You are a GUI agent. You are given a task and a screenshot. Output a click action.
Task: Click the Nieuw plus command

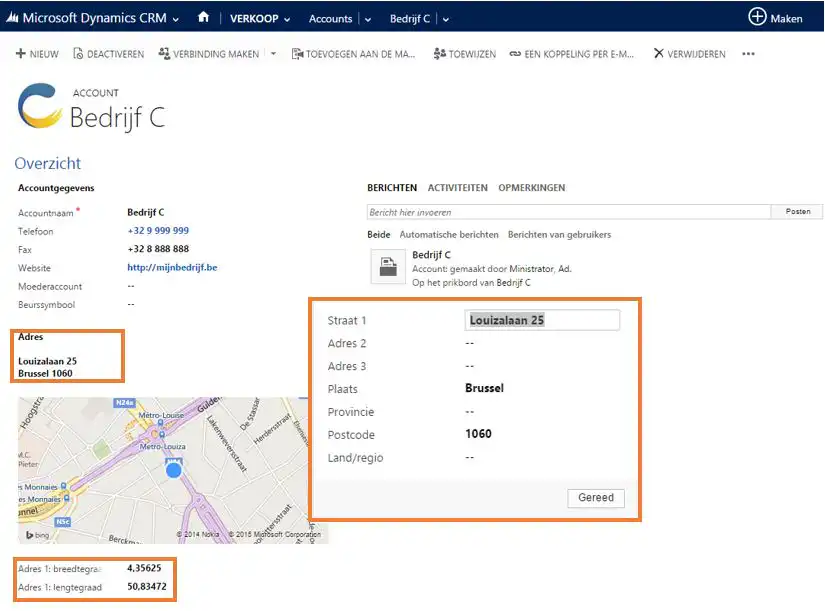pyautogui.click(x=37, y=54)
